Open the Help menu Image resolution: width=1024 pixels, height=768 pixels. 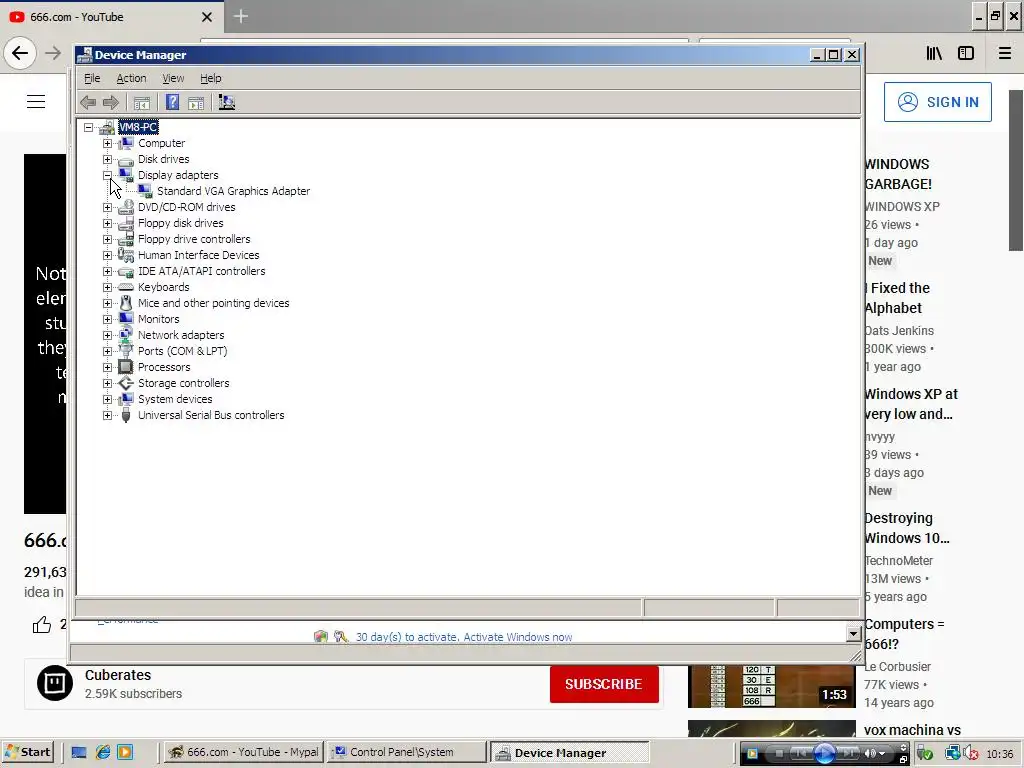point(210,78)
